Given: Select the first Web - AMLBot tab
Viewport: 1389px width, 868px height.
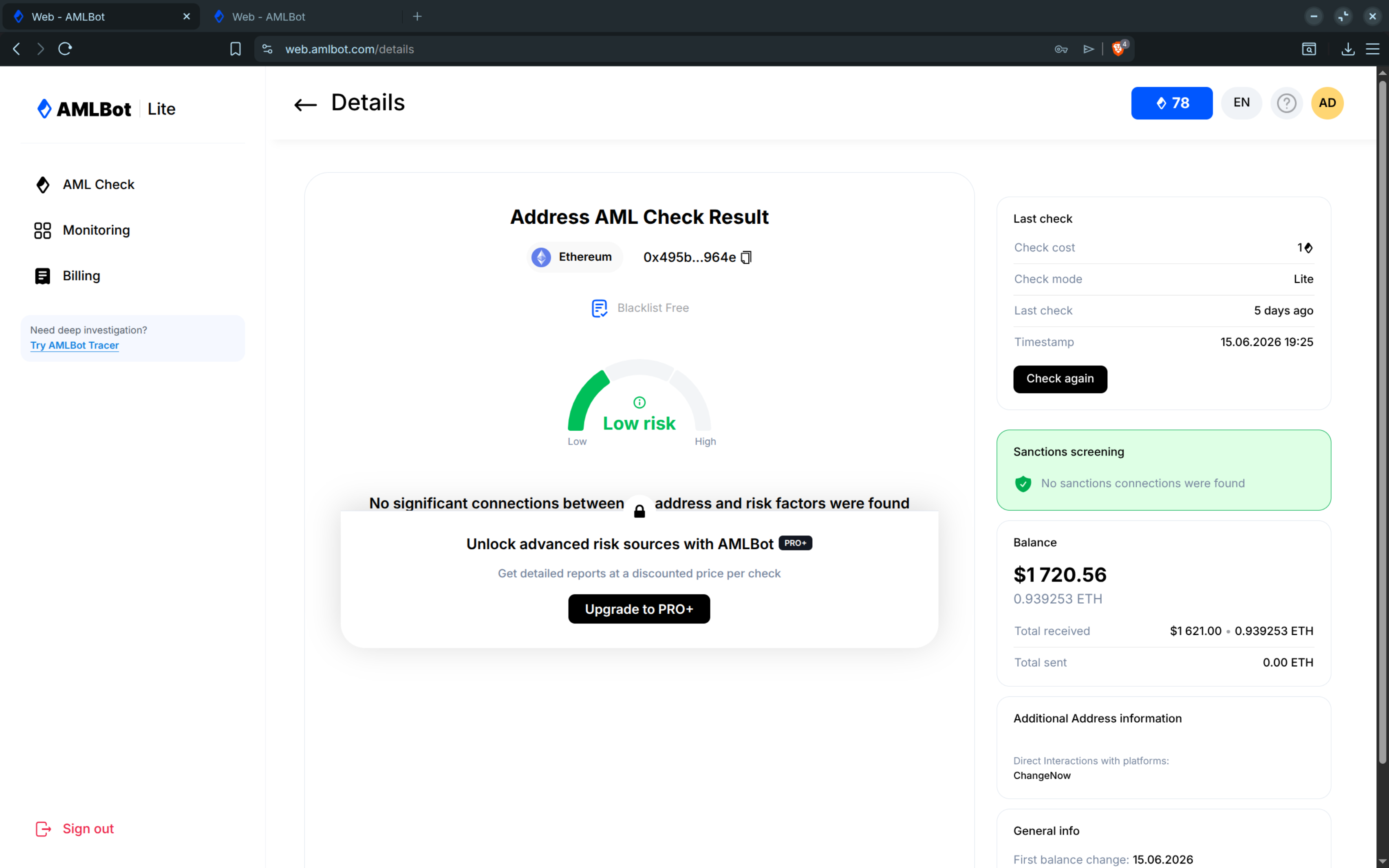Looking at the screenshot, I should tap(101, 17).
